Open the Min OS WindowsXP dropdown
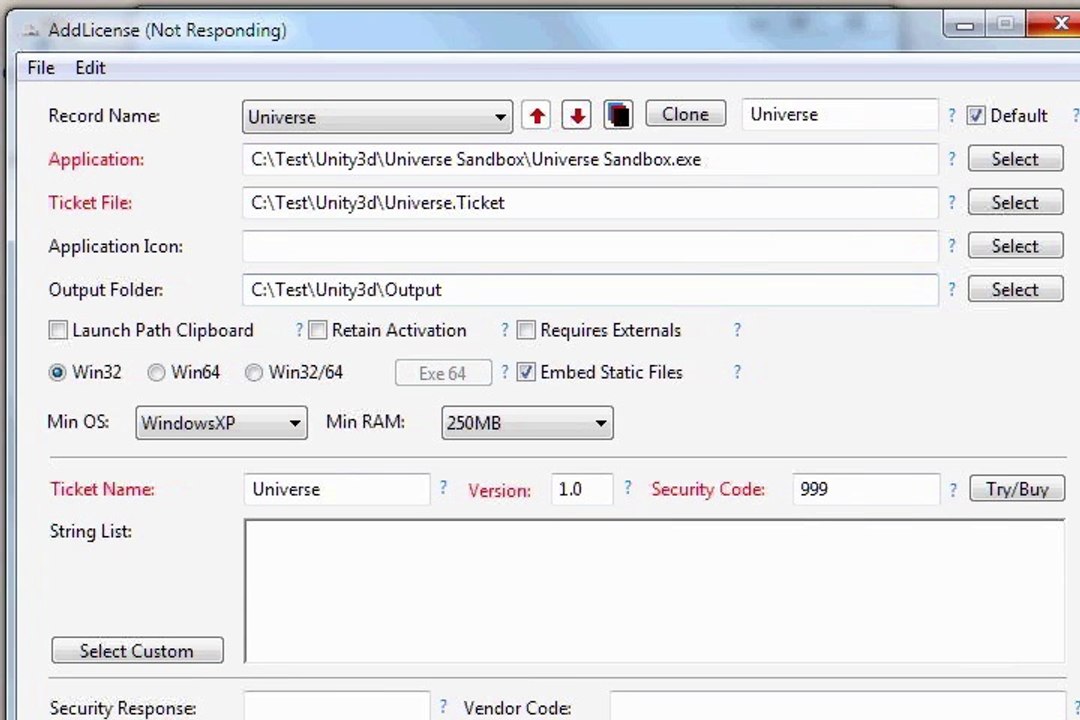 tap(221, 422)
